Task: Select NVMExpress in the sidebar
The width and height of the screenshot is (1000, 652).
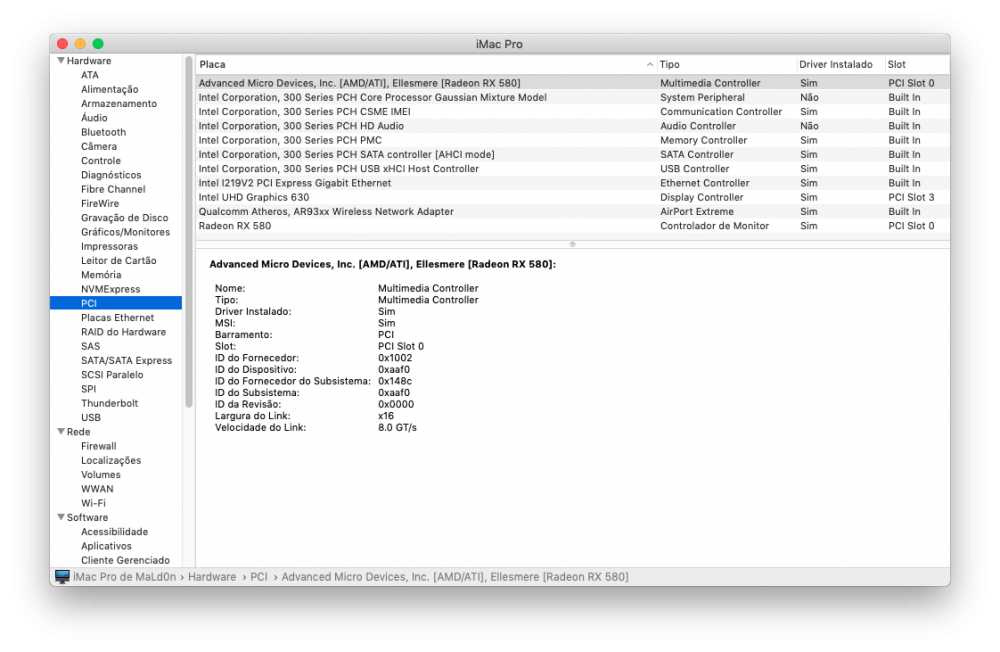Action: (x=110, y=289)
